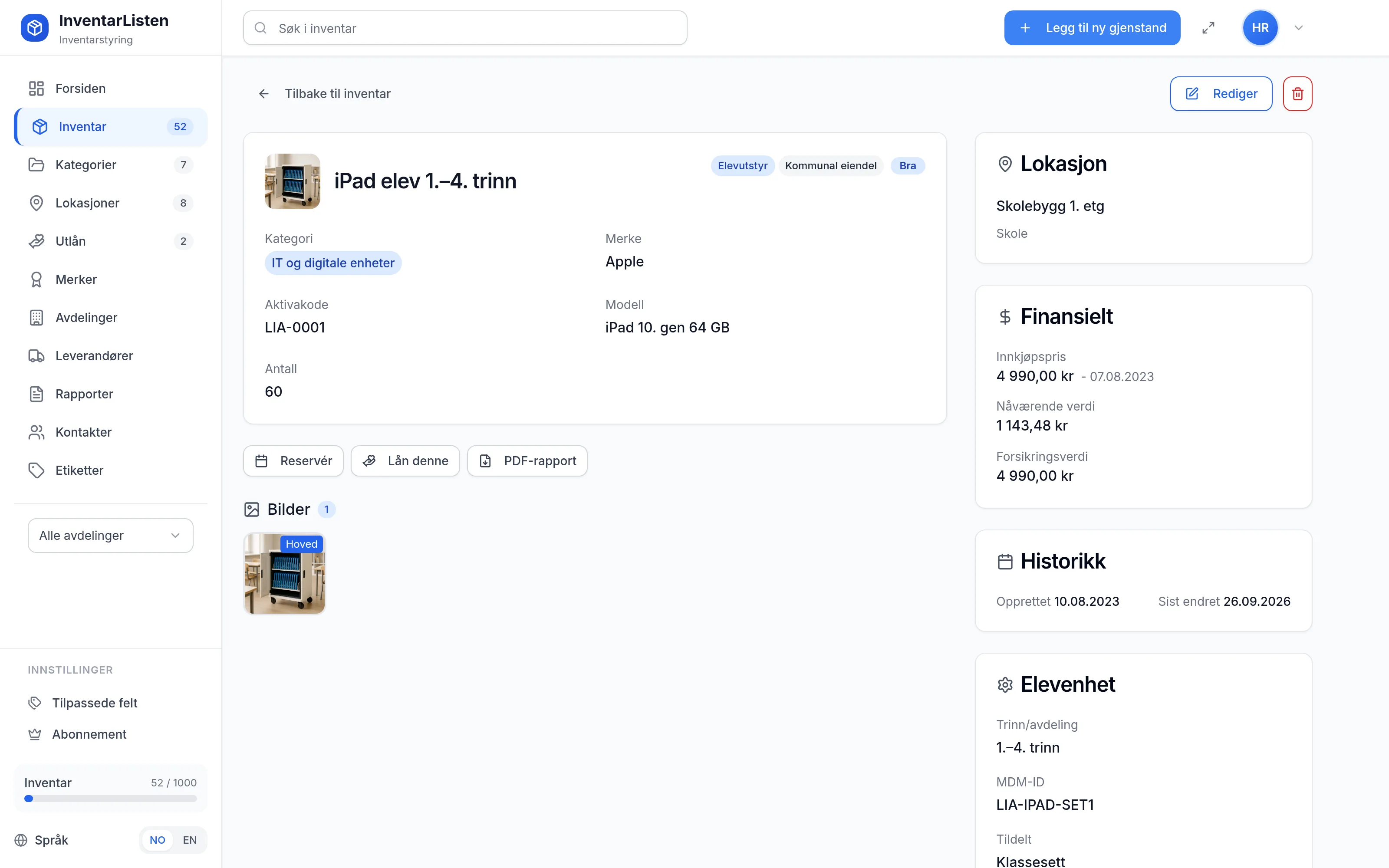Open Utlån in sidebar
The width and height of the screenshot is (1389, 868).
click(x=111, y=241)
